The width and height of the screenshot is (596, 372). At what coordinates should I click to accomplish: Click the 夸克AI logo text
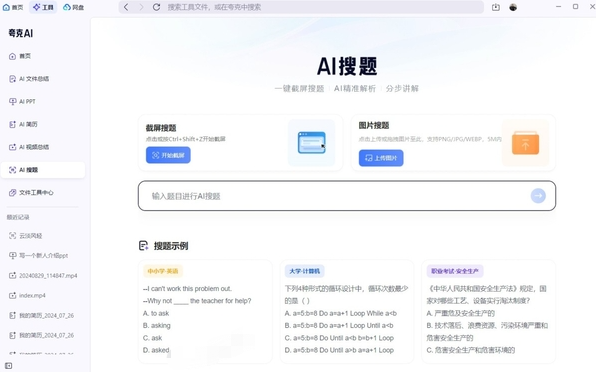click(21, 33)
